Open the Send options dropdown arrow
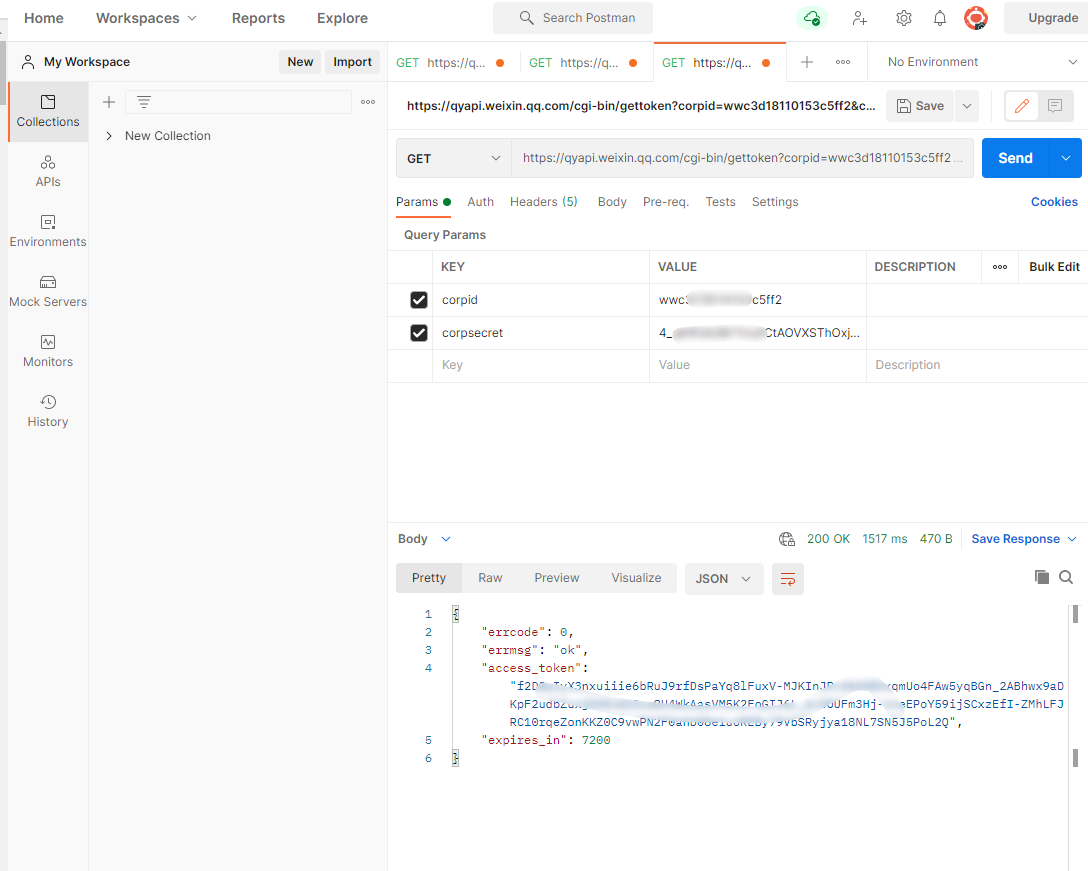Screen dimensions: 1088x871 coord(1066,158)
